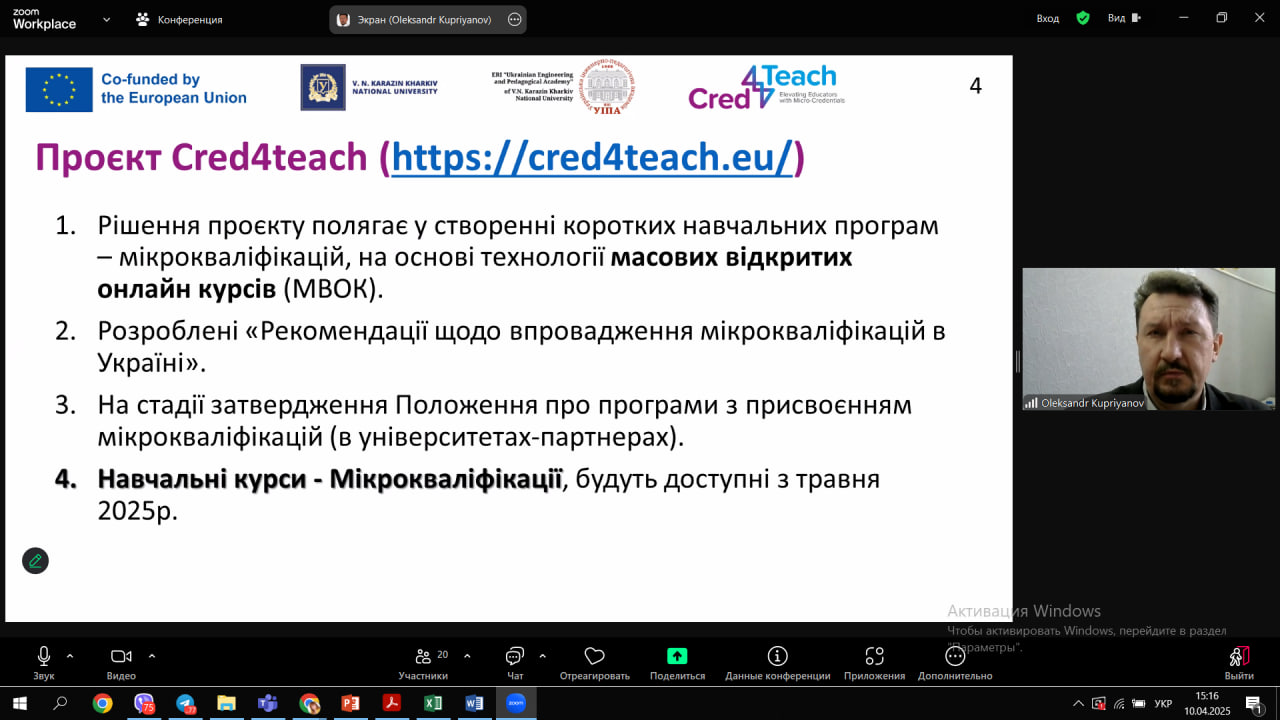Open the Дополнительно more options menu
Image resolution: width=1280 pixels, height=720 pixels.
(x=955, y=663)
